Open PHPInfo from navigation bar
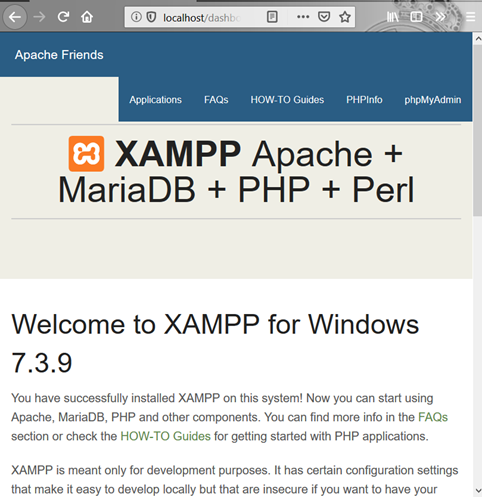482x497 pixels. (x=364, y=100)
